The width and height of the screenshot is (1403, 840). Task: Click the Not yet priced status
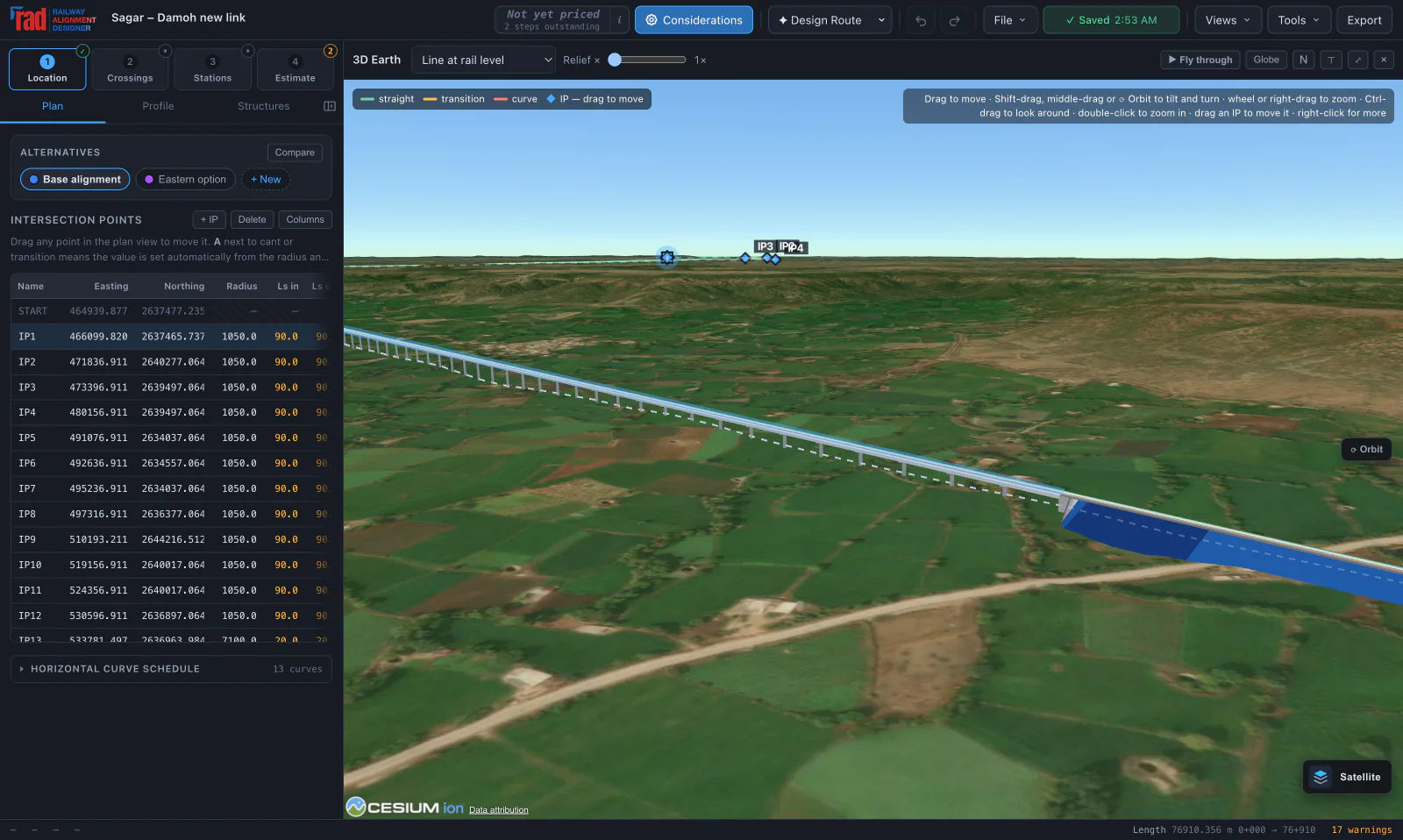coord(552,19)
